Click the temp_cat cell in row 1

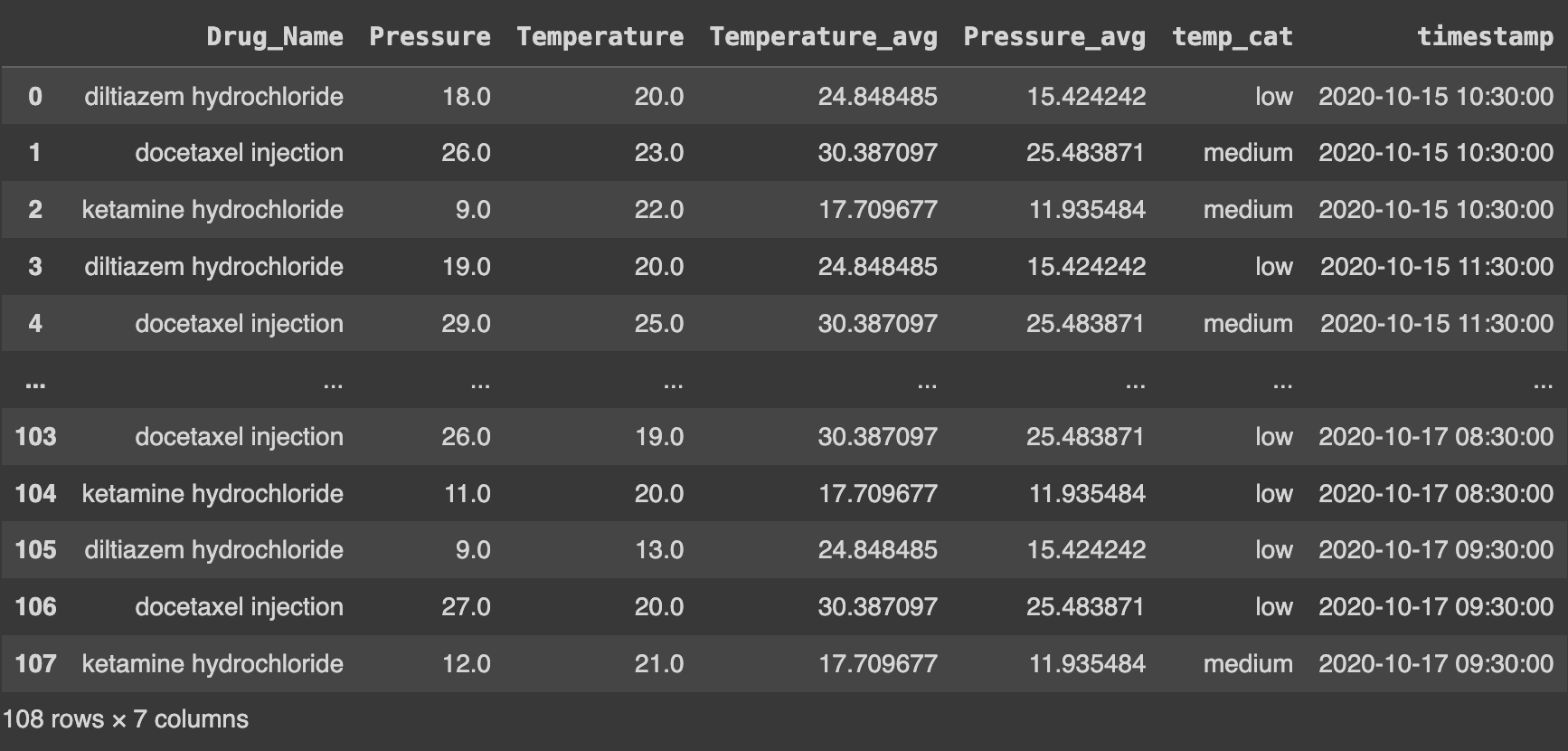coord(1247,152)
